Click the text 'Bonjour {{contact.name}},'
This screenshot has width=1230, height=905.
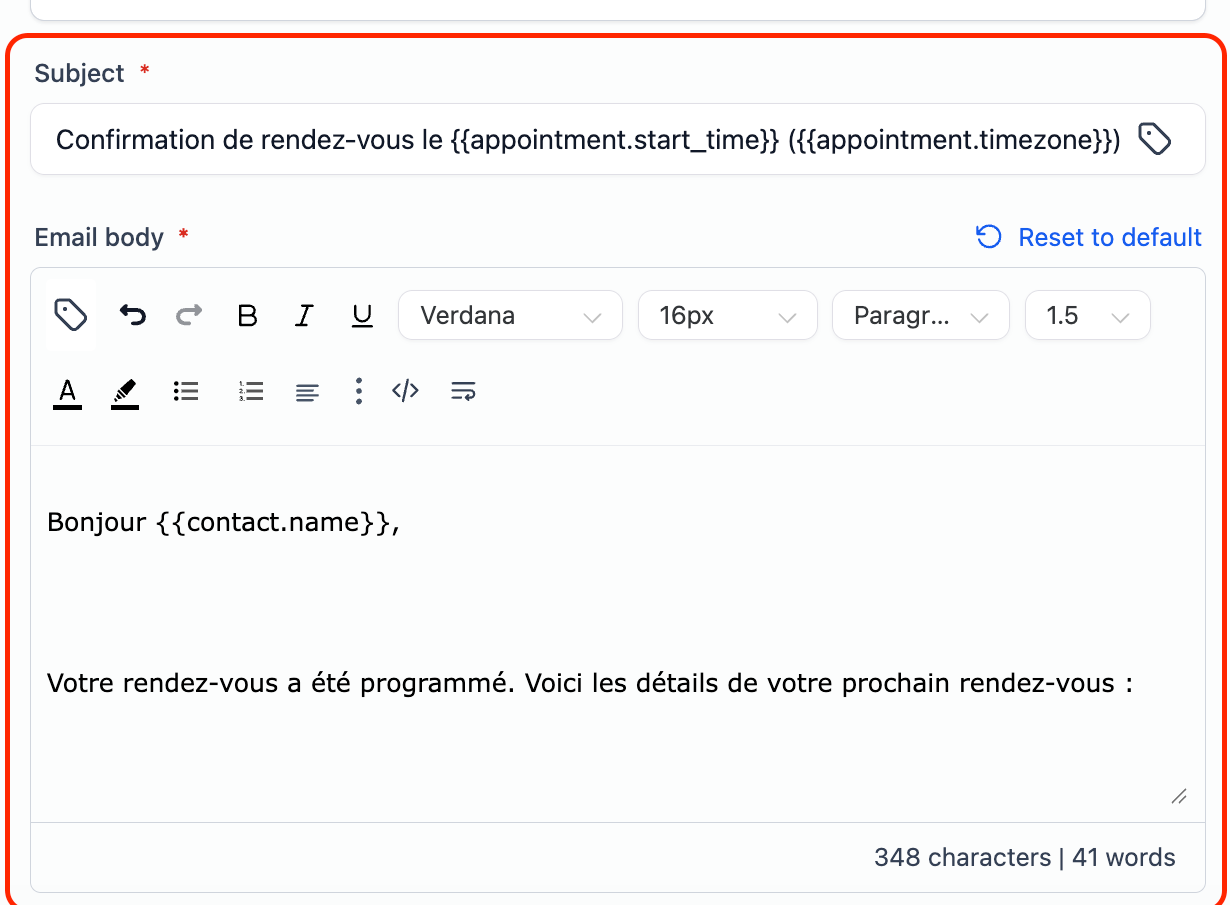[224, 522]
